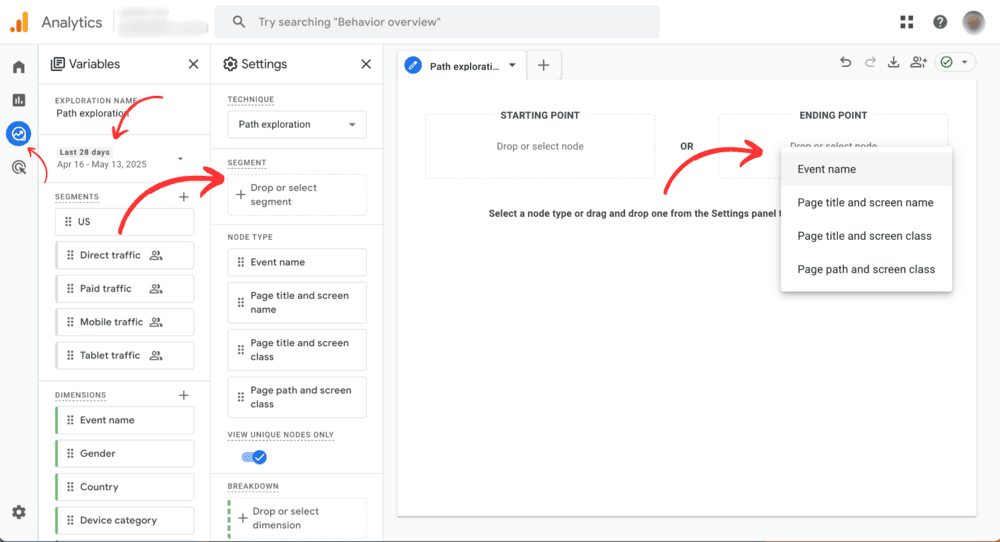Screen dimensions: 1000x542
Task: Click the Starting Point drop or select node
Action: (x=540, y=146)
